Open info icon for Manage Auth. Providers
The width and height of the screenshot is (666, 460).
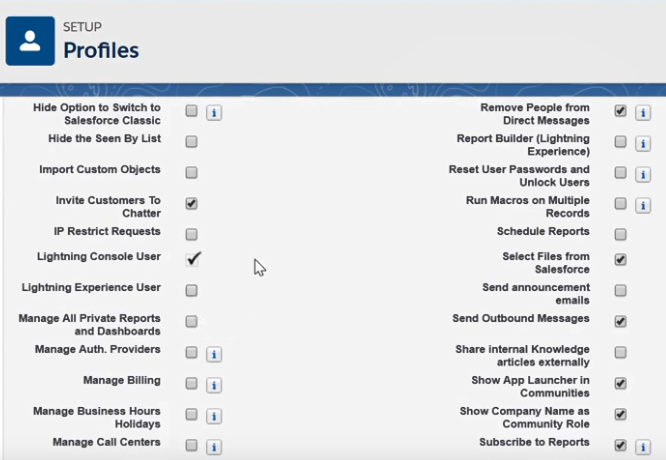(214, 355)
